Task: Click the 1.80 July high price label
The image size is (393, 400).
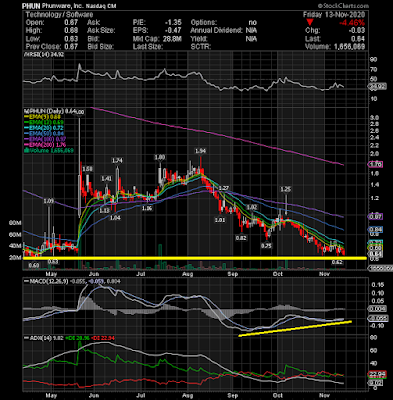Action: (x=160, y=157)
